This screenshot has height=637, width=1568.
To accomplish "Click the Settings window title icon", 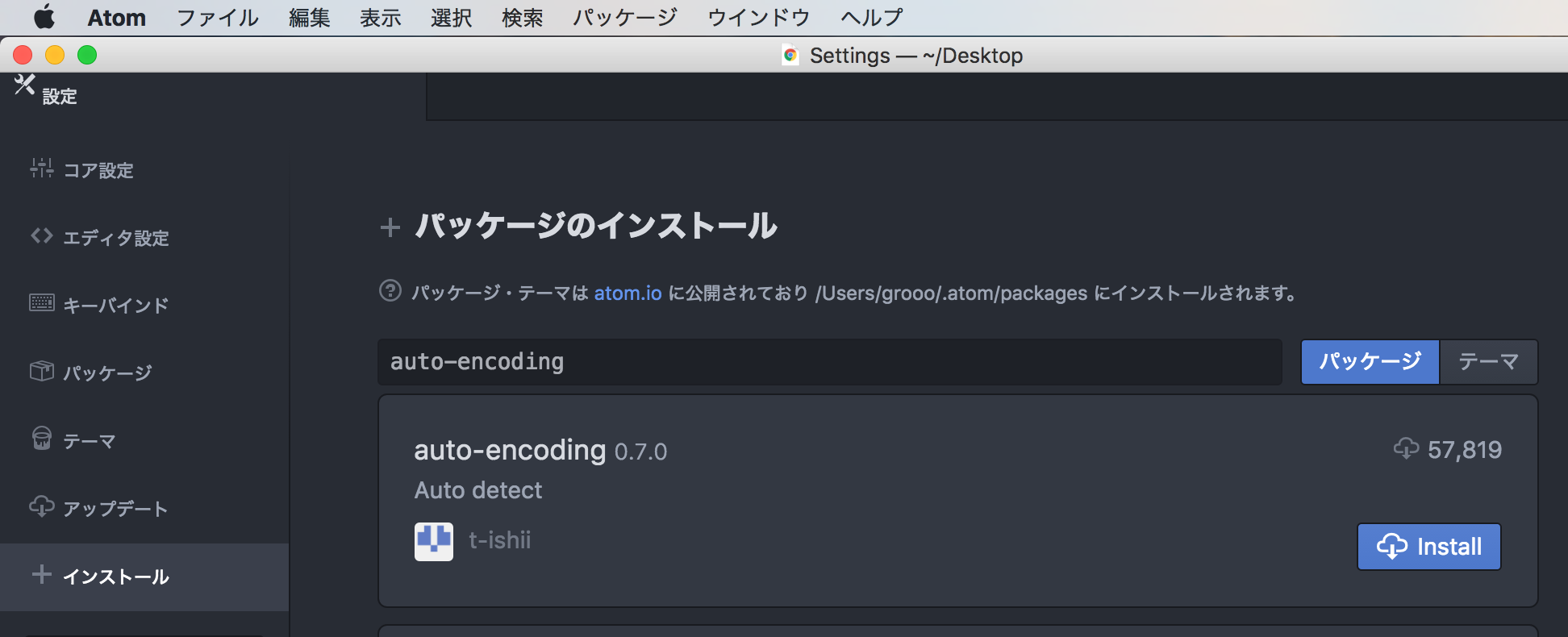I will tap(790, 55).
